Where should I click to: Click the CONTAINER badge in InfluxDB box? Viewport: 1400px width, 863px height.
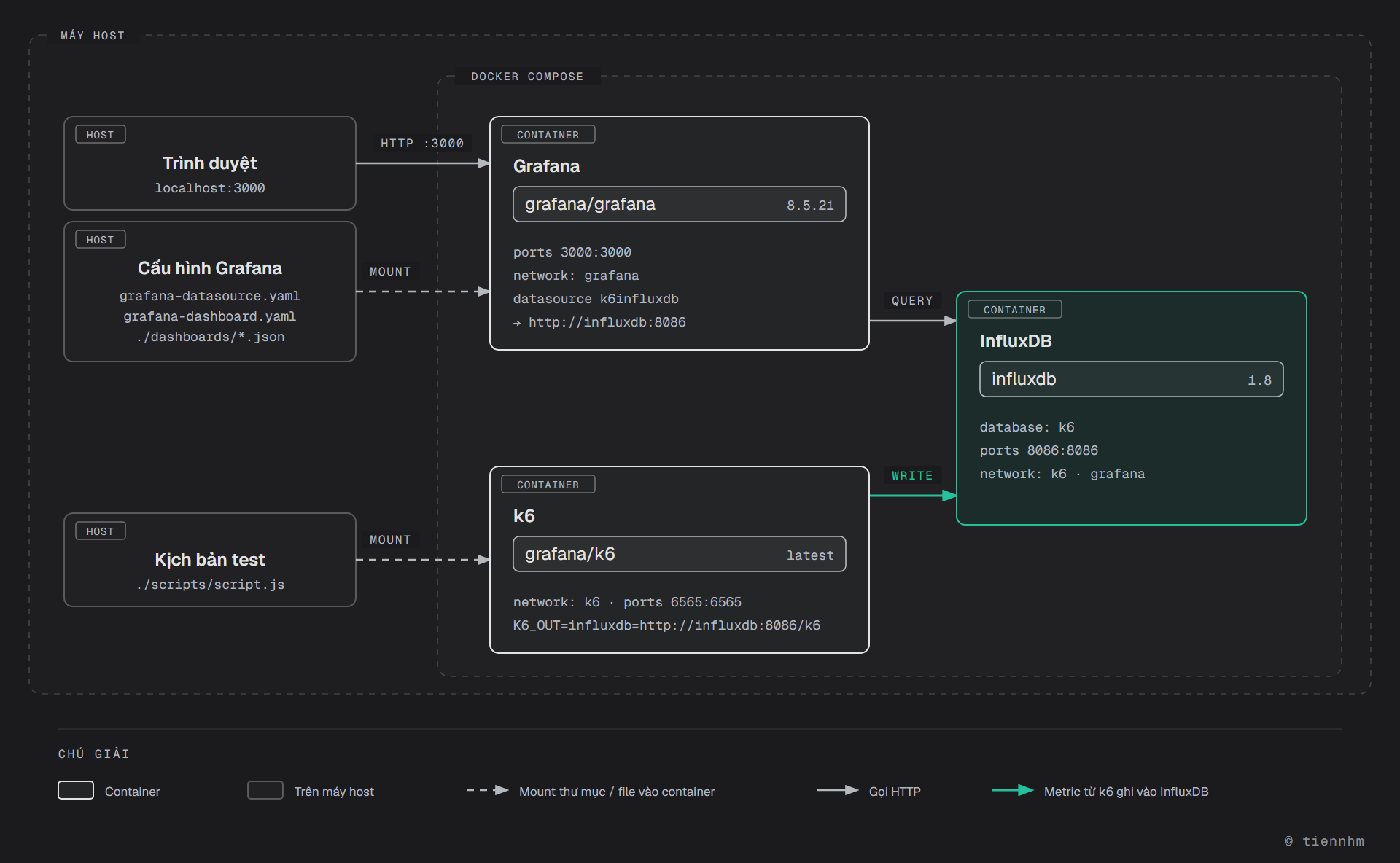tap(1015, 310)
